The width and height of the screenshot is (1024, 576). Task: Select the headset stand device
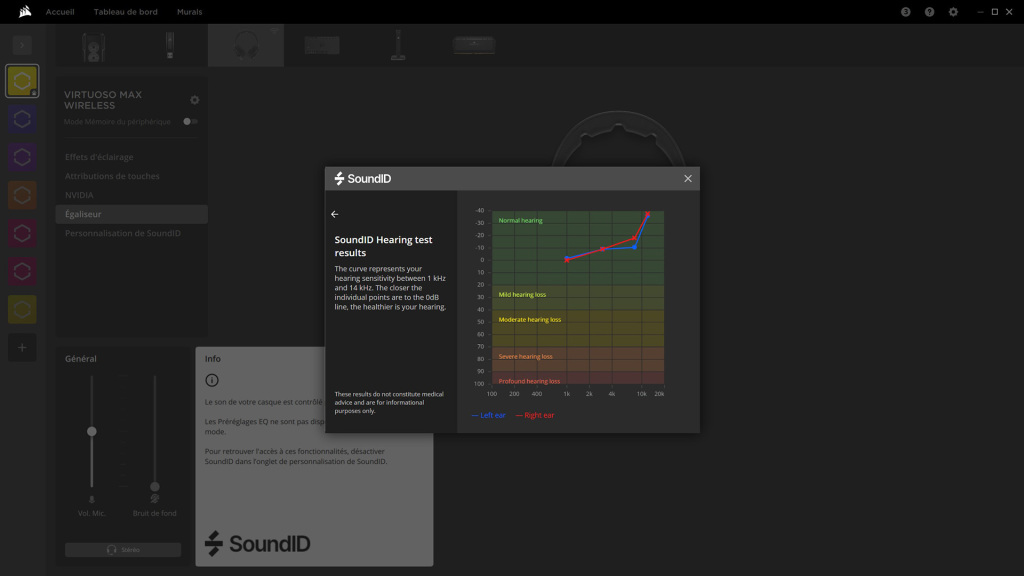tap(398, 45)
